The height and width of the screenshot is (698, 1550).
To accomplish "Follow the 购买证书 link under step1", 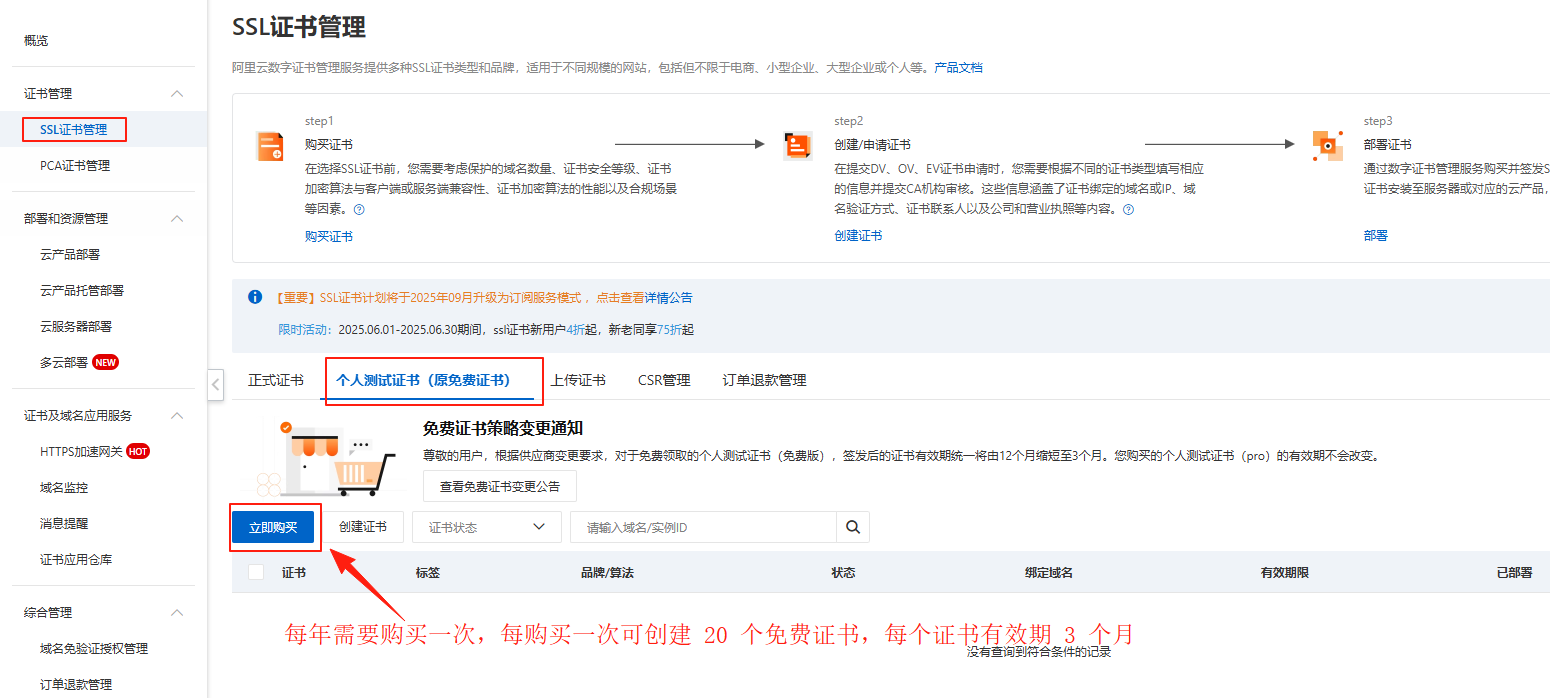I will pyautogui.click(x=329, y=237).
